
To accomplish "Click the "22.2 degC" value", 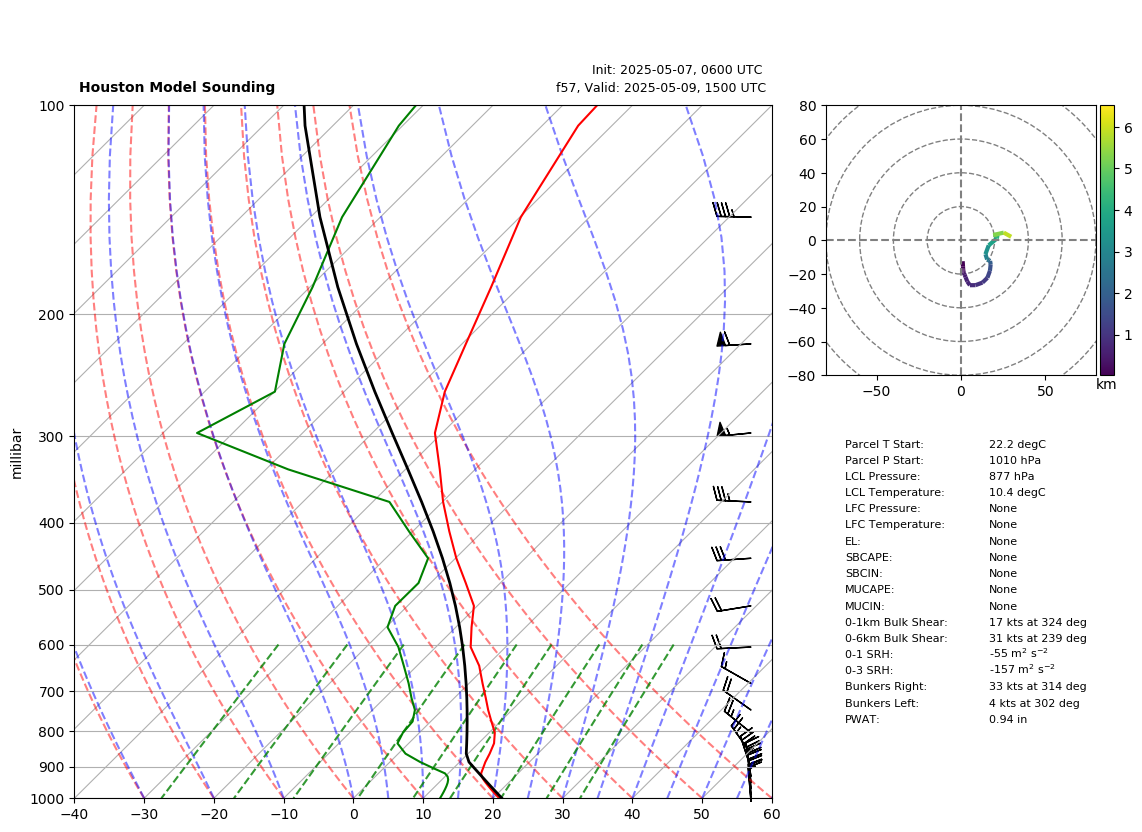I will pyautogui.click(x=1017, y=444).
